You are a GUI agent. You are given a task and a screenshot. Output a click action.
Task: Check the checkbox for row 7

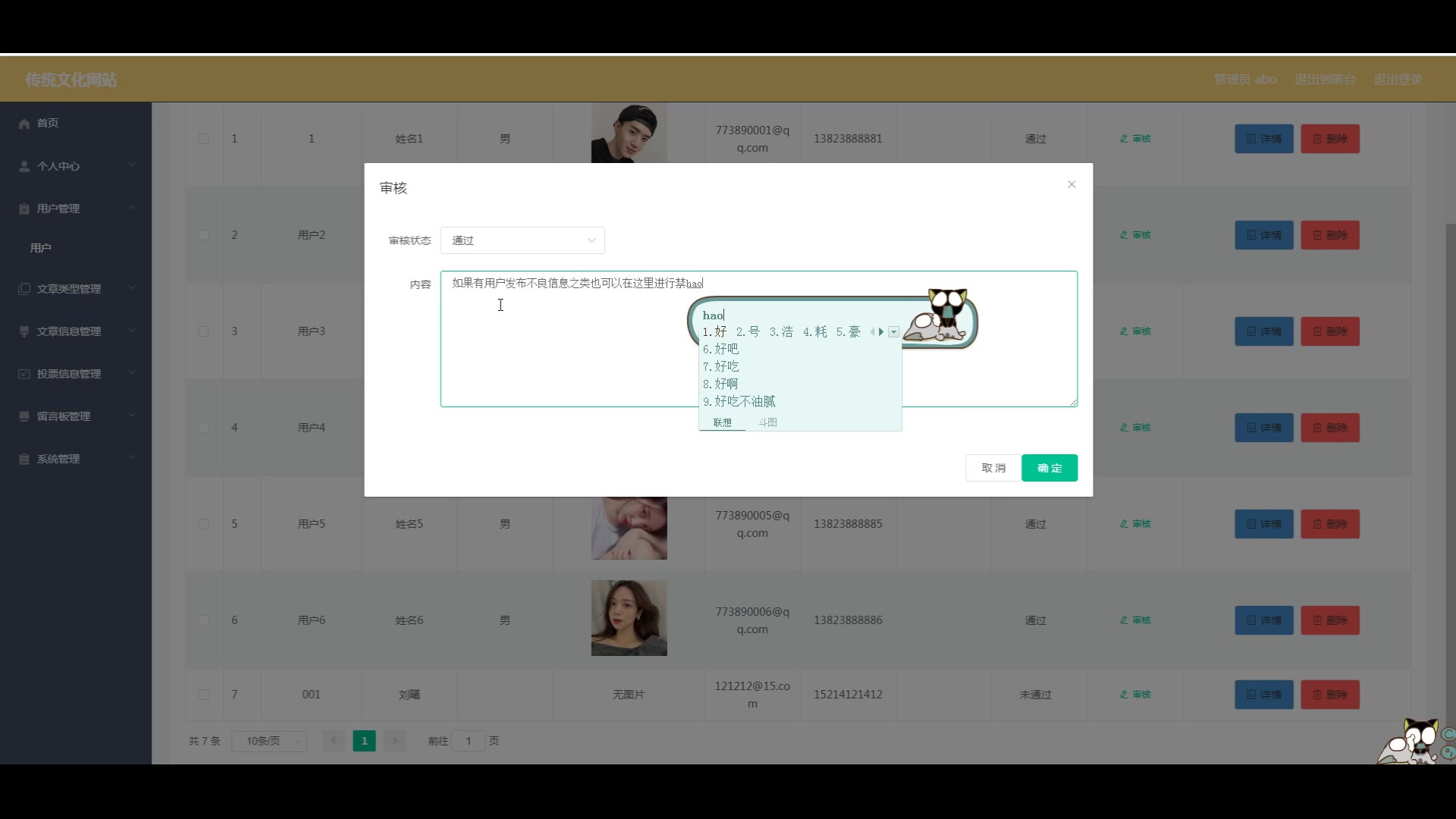click(203, 695)
